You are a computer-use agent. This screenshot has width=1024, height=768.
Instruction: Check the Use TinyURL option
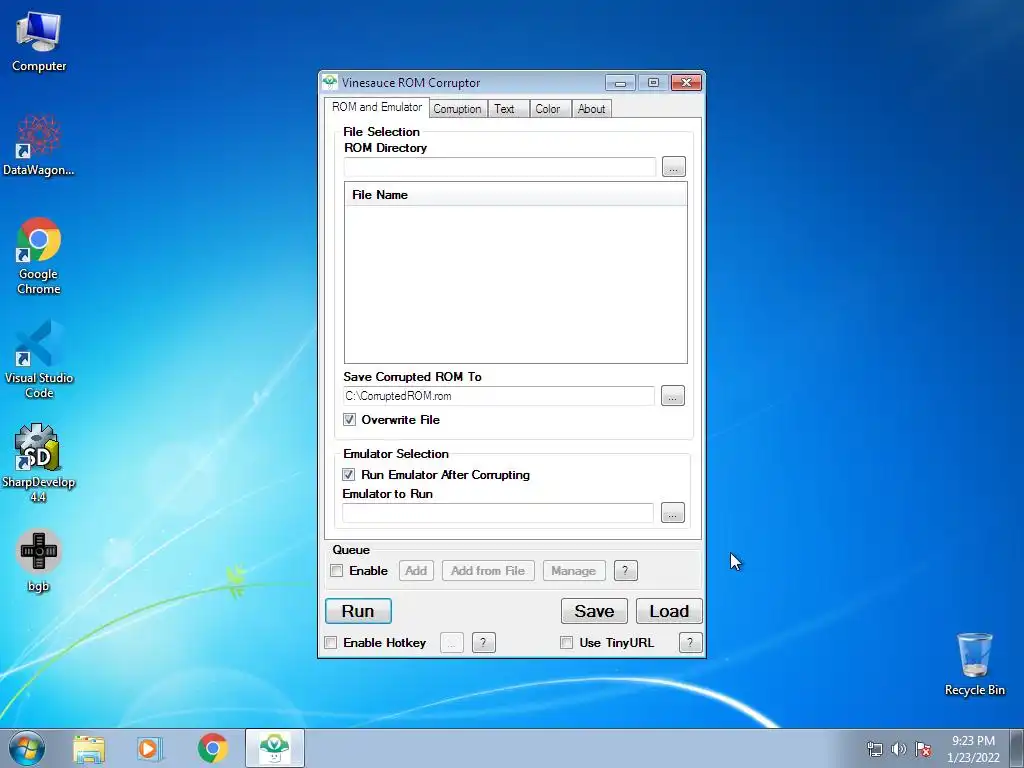coord(567,643)
